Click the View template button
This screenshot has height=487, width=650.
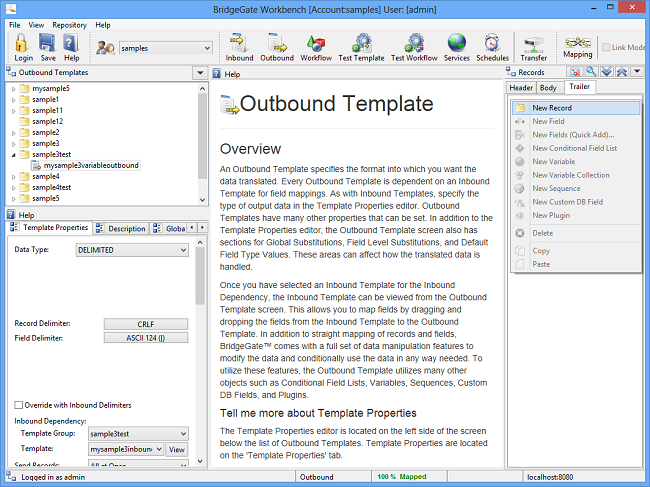coord(177,449)
